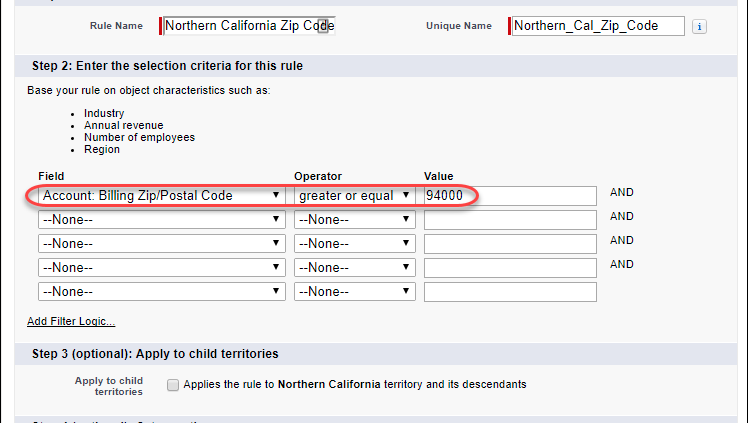Expand the second row Field dropdown
748x423 pixels.
161,219
